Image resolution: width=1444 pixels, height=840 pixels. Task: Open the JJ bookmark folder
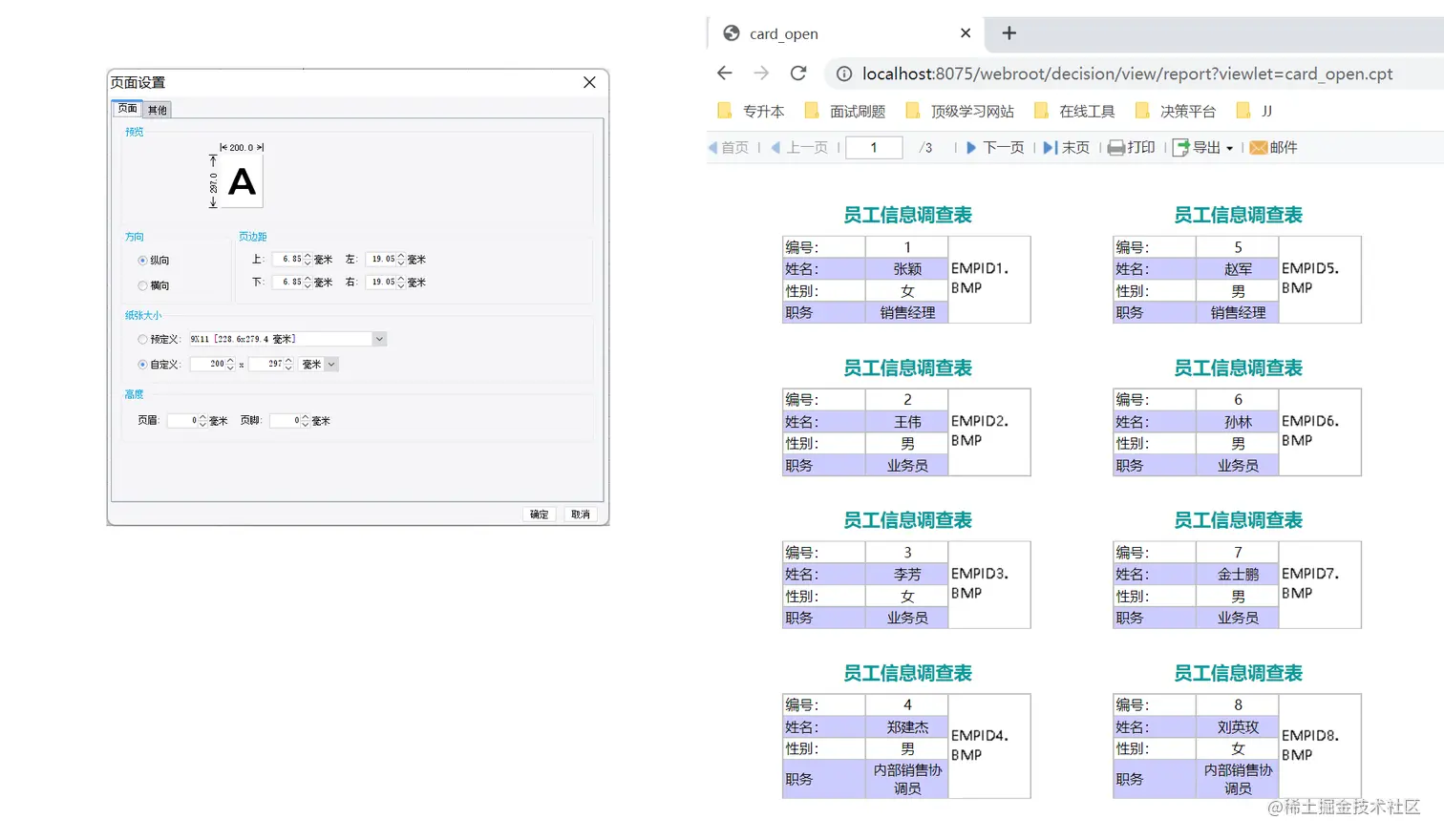1255,111
